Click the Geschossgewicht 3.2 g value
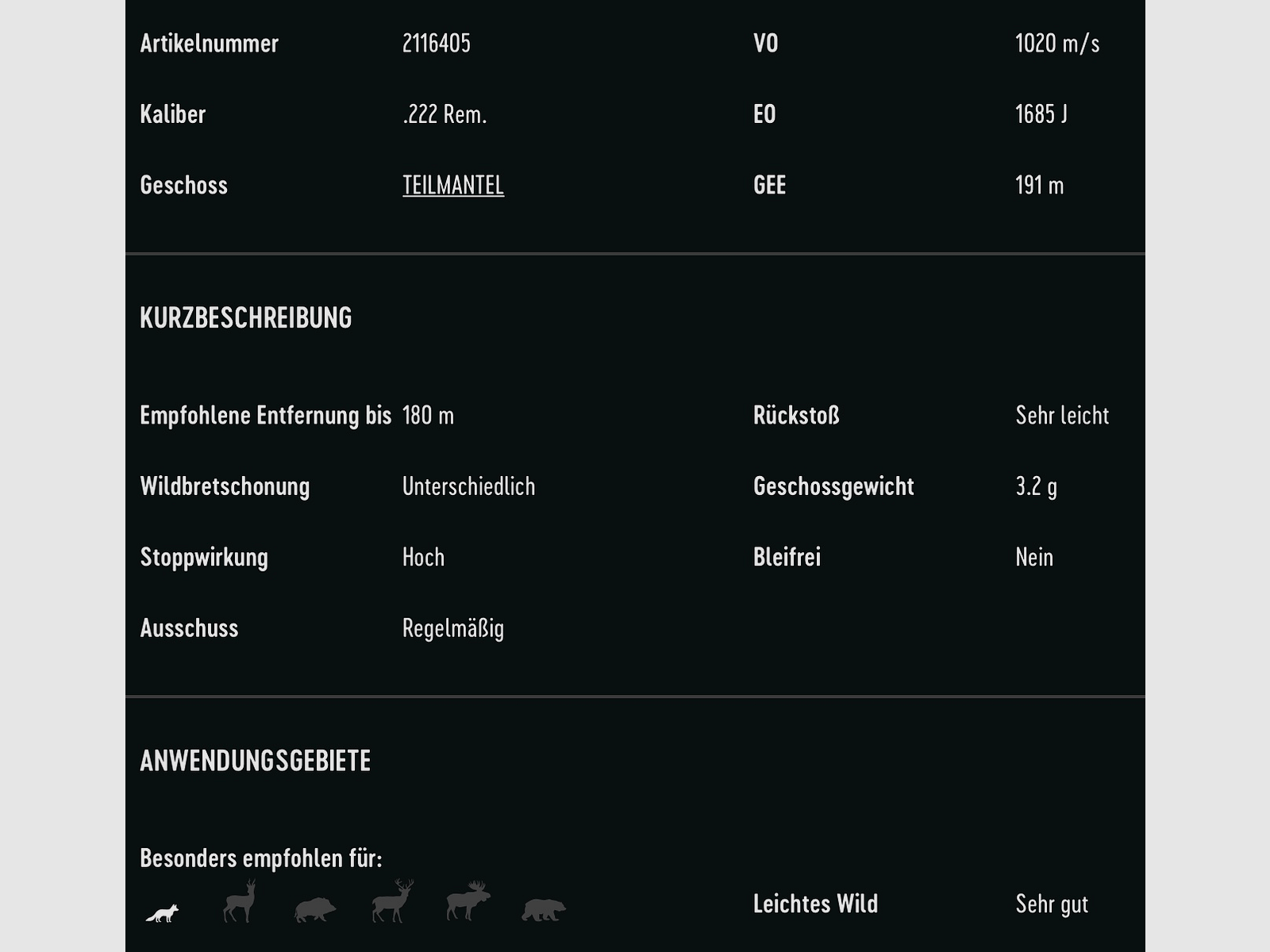This screenshot has width=1270, height=952. [1037, 486]
